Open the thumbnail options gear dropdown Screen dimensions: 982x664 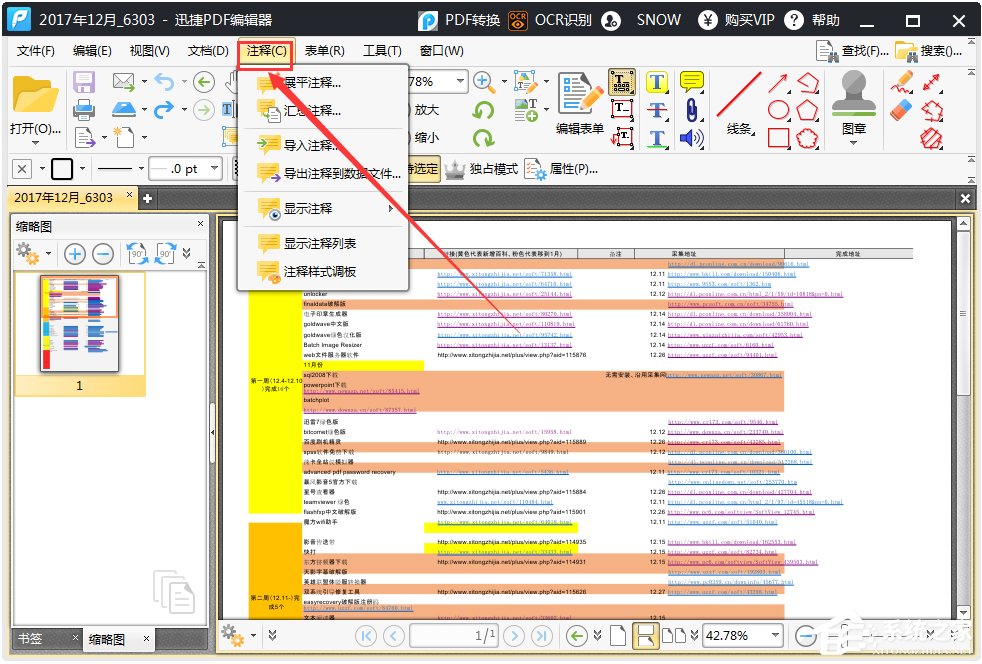click(37, 254)
